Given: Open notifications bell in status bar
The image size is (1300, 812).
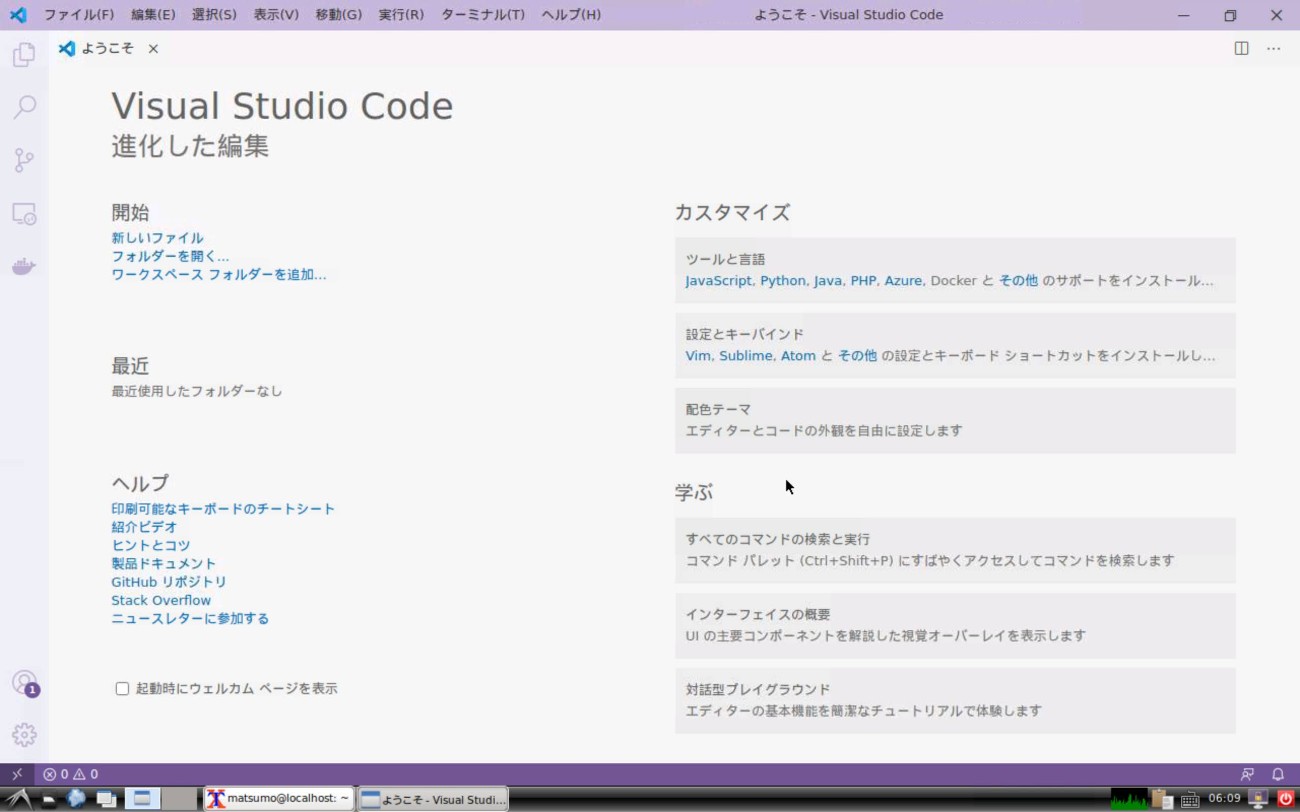Looking at the screenshot, I should pyautogui.click(x=1278, y=774).
